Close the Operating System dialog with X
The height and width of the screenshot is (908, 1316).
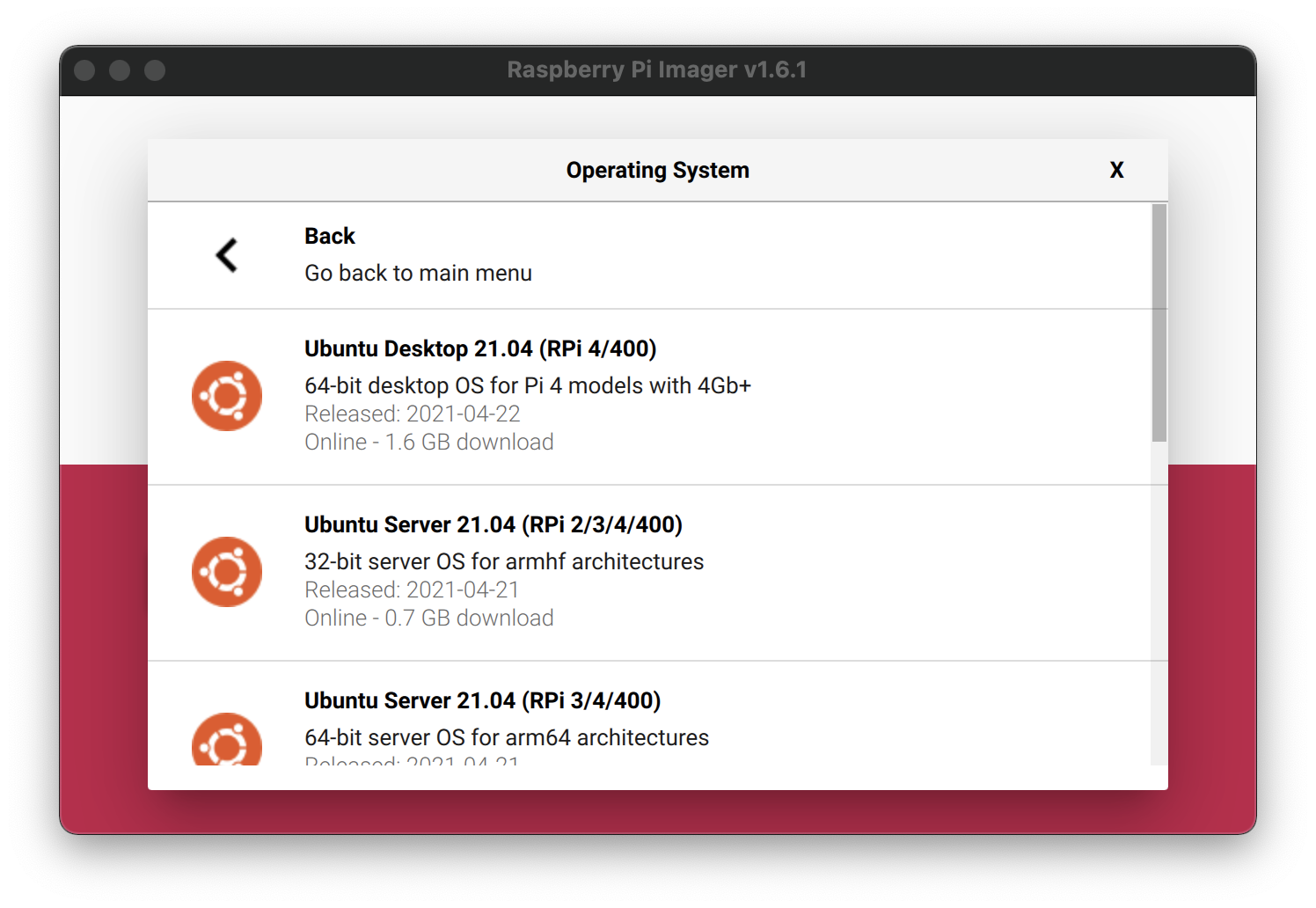coord(1116,170)
